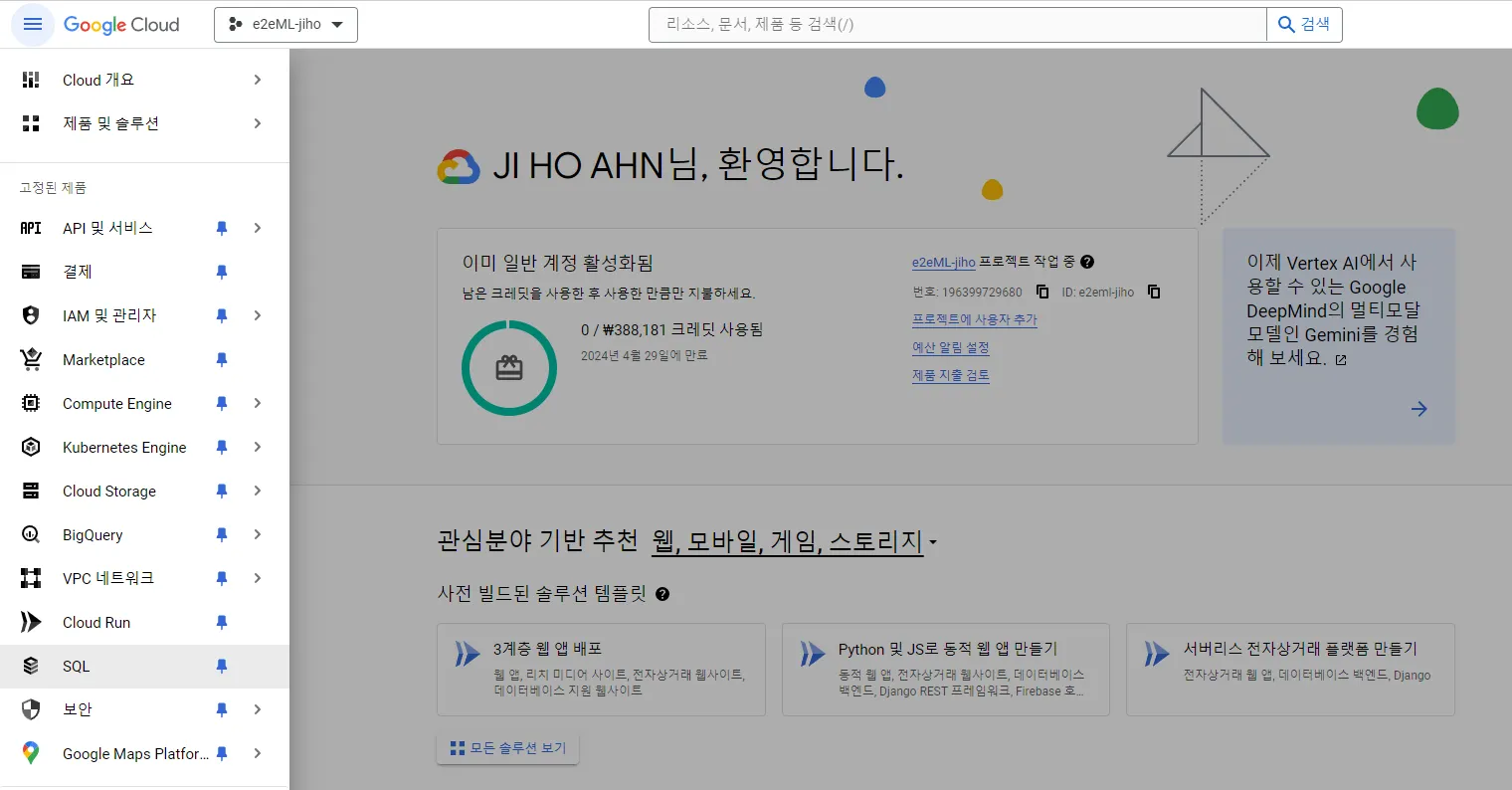Click the BigQuery magnifier icon

(x=31, y=534)
